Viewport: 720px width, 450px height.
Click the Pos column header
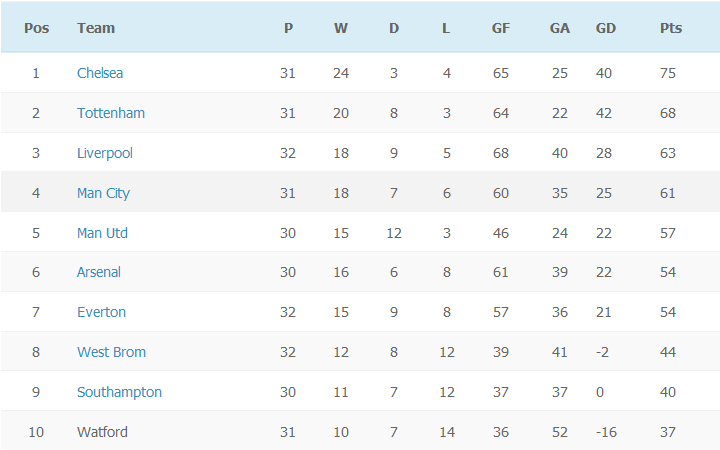click(x=36, y=28)
